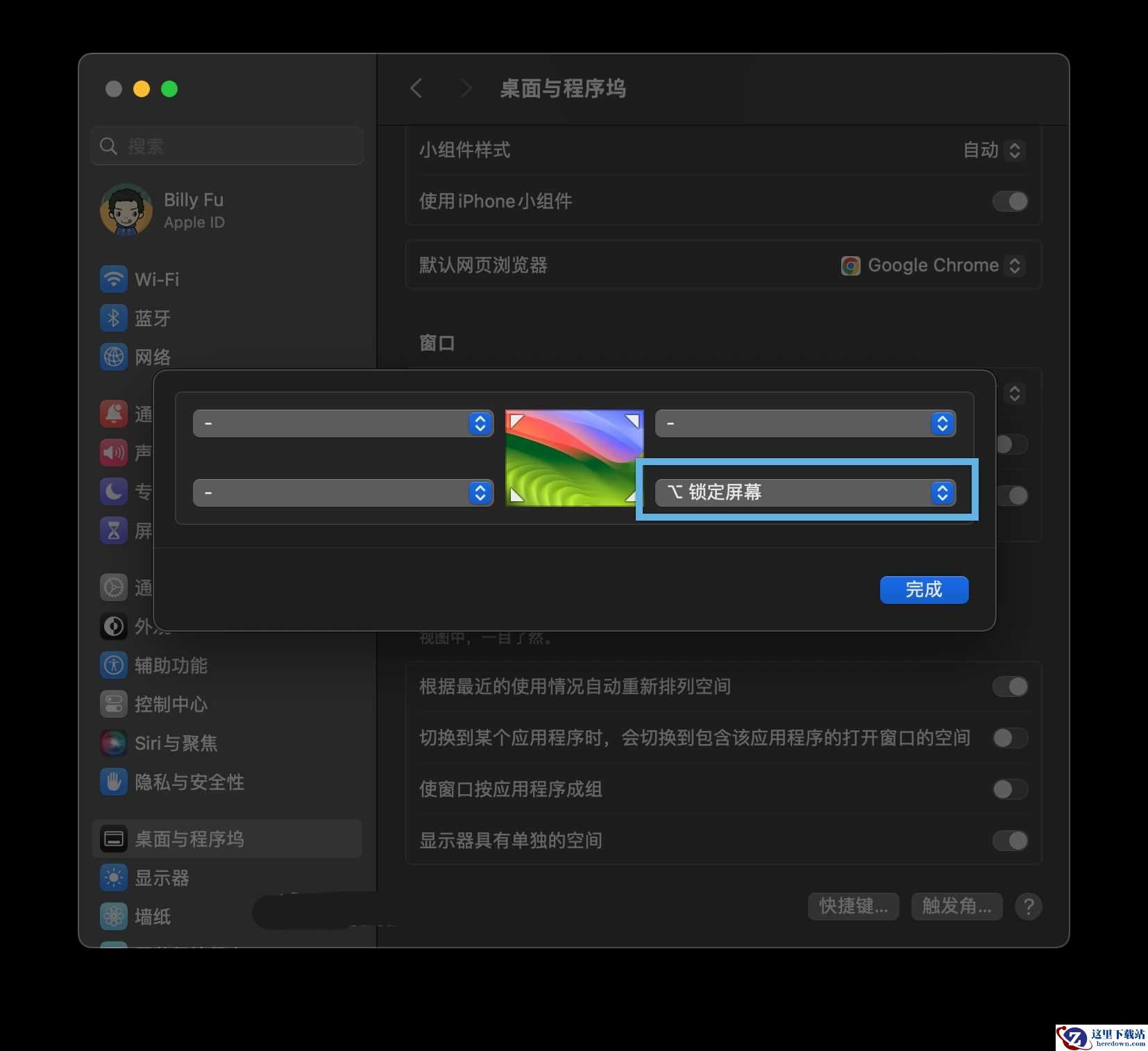Click the moon Focus icon in sidebar

(x=114, y=491)
